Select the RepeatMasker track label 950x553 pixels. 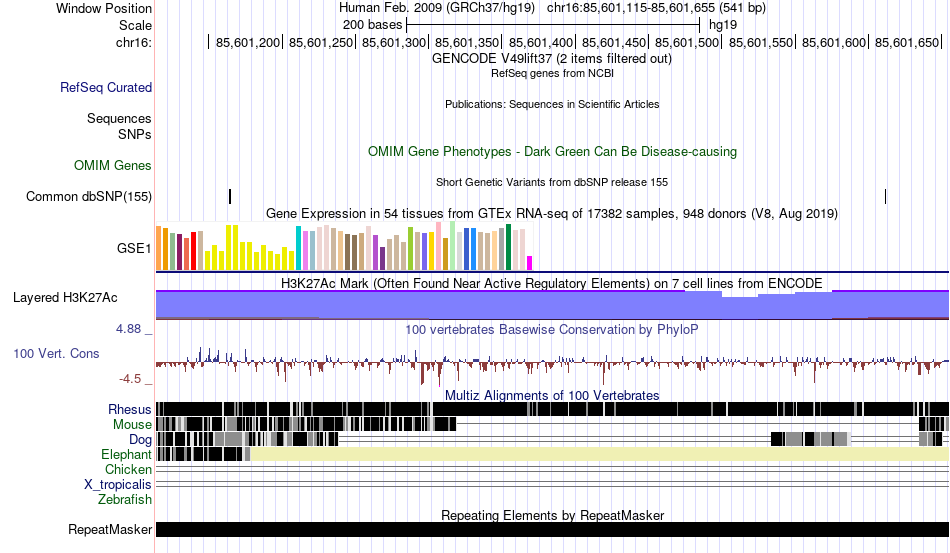110,529
